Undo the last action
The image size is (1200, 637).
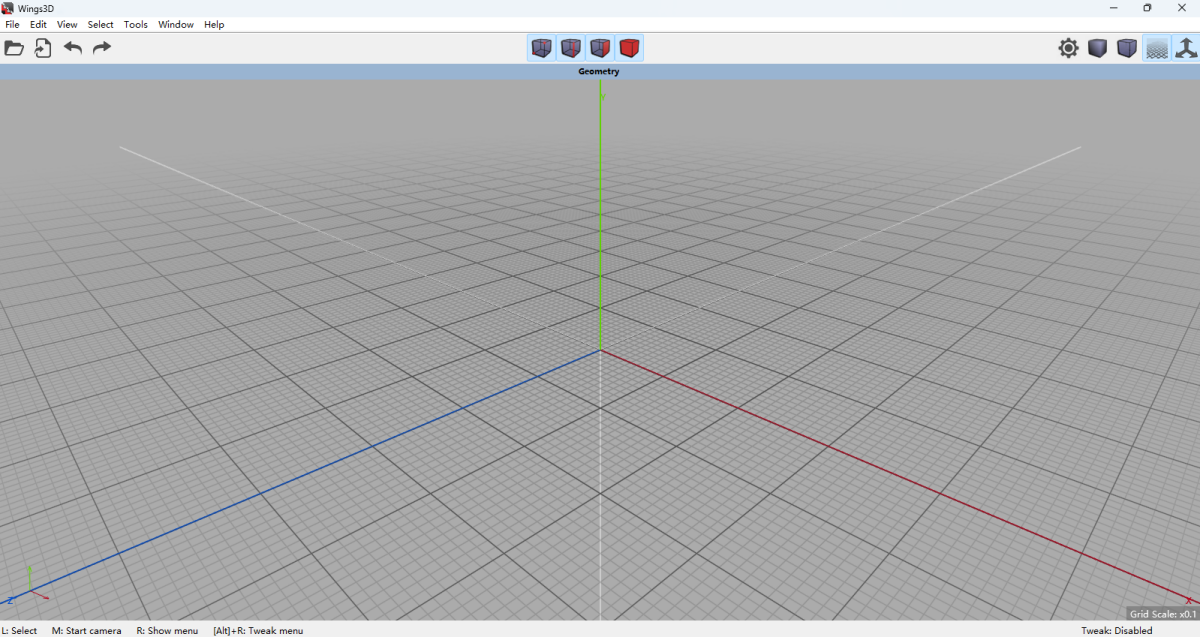73,48
